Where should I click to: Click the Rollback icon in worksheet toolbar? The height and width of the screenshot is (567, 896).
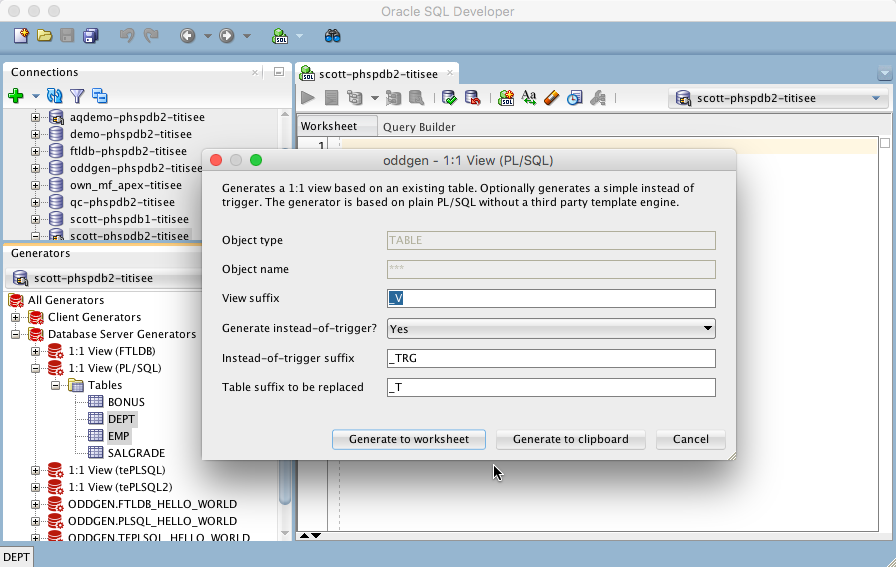(x=472, y=98)
